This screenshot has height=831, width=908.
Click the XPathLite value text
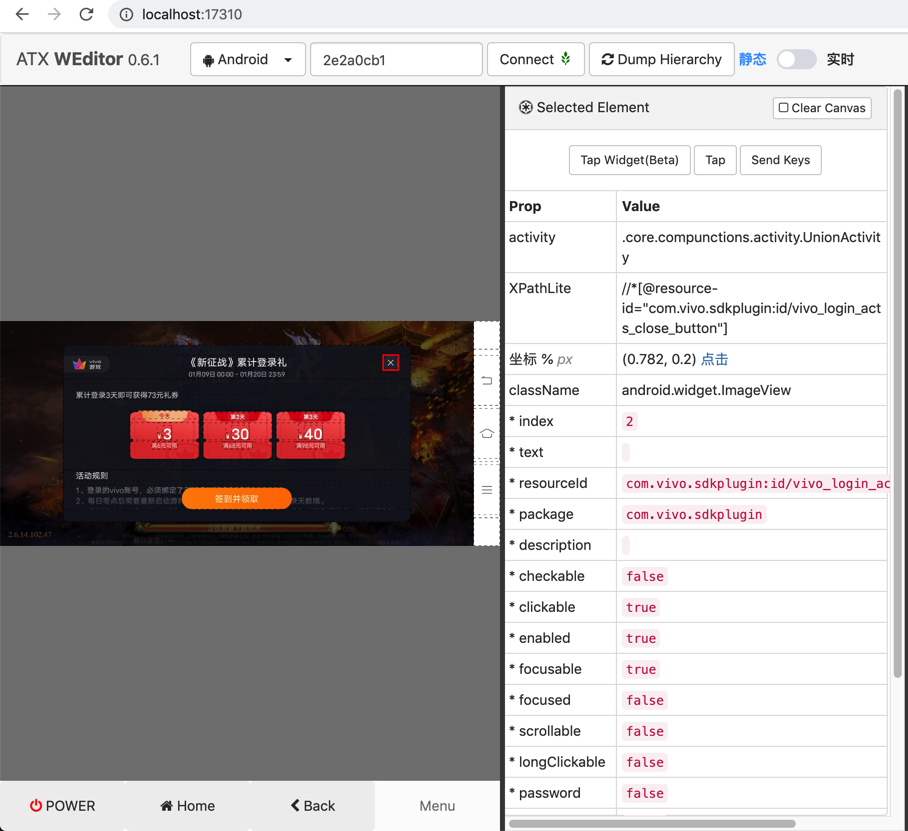751,308
